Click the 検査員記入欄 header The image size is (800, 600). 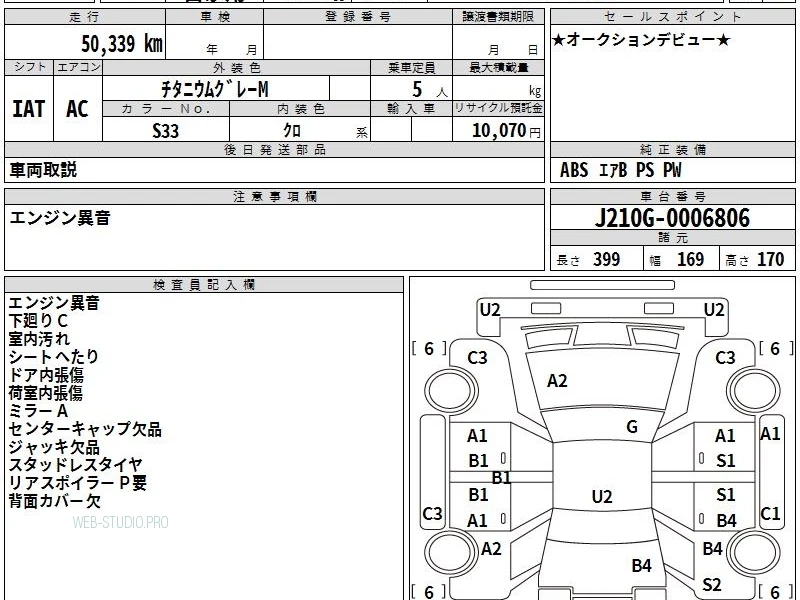[x=204, y=285]
